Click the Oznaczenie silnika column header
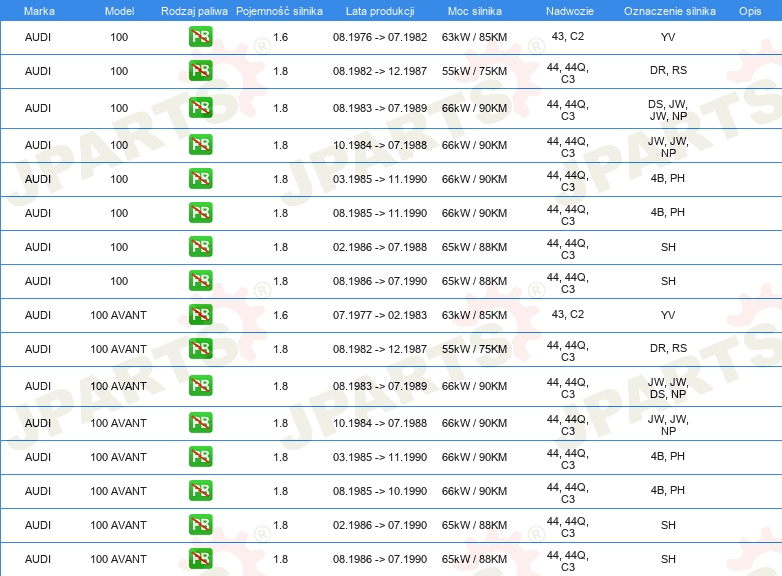 669,11
